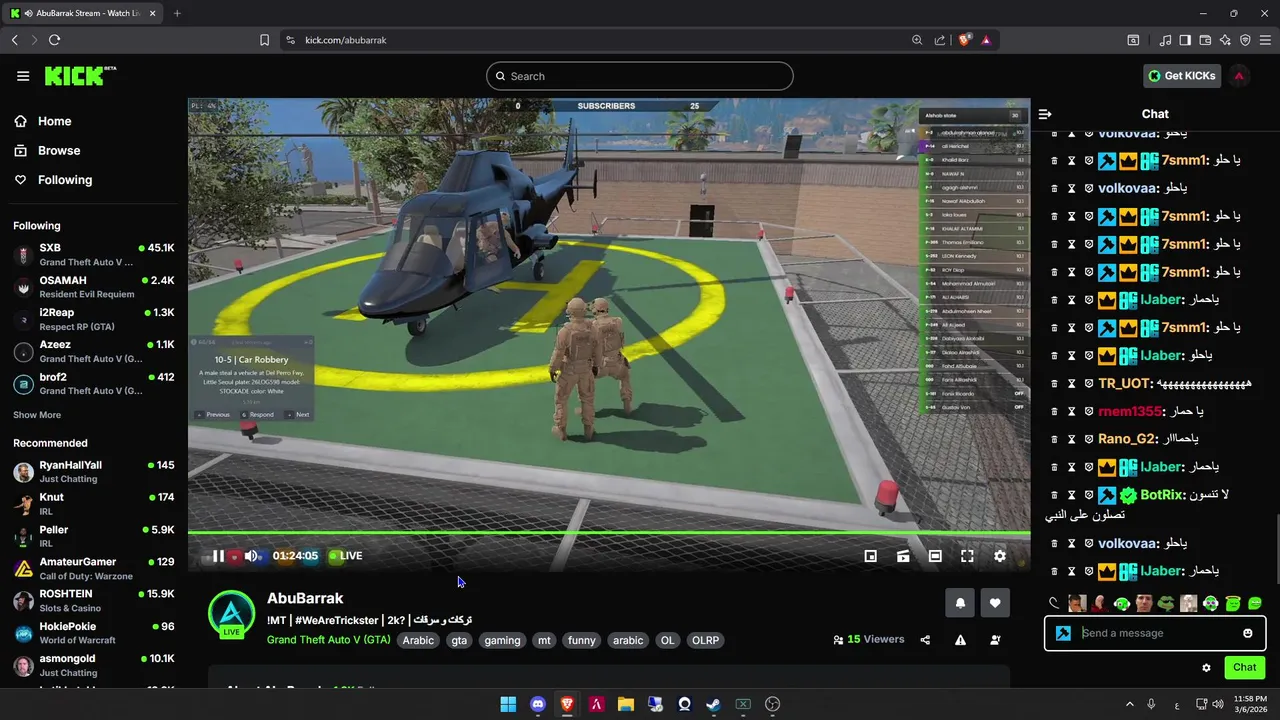The width and height of the screenshot is (1280, 720).
Task: Open OSAMAH channel in Following list
Action: [94, 287]
